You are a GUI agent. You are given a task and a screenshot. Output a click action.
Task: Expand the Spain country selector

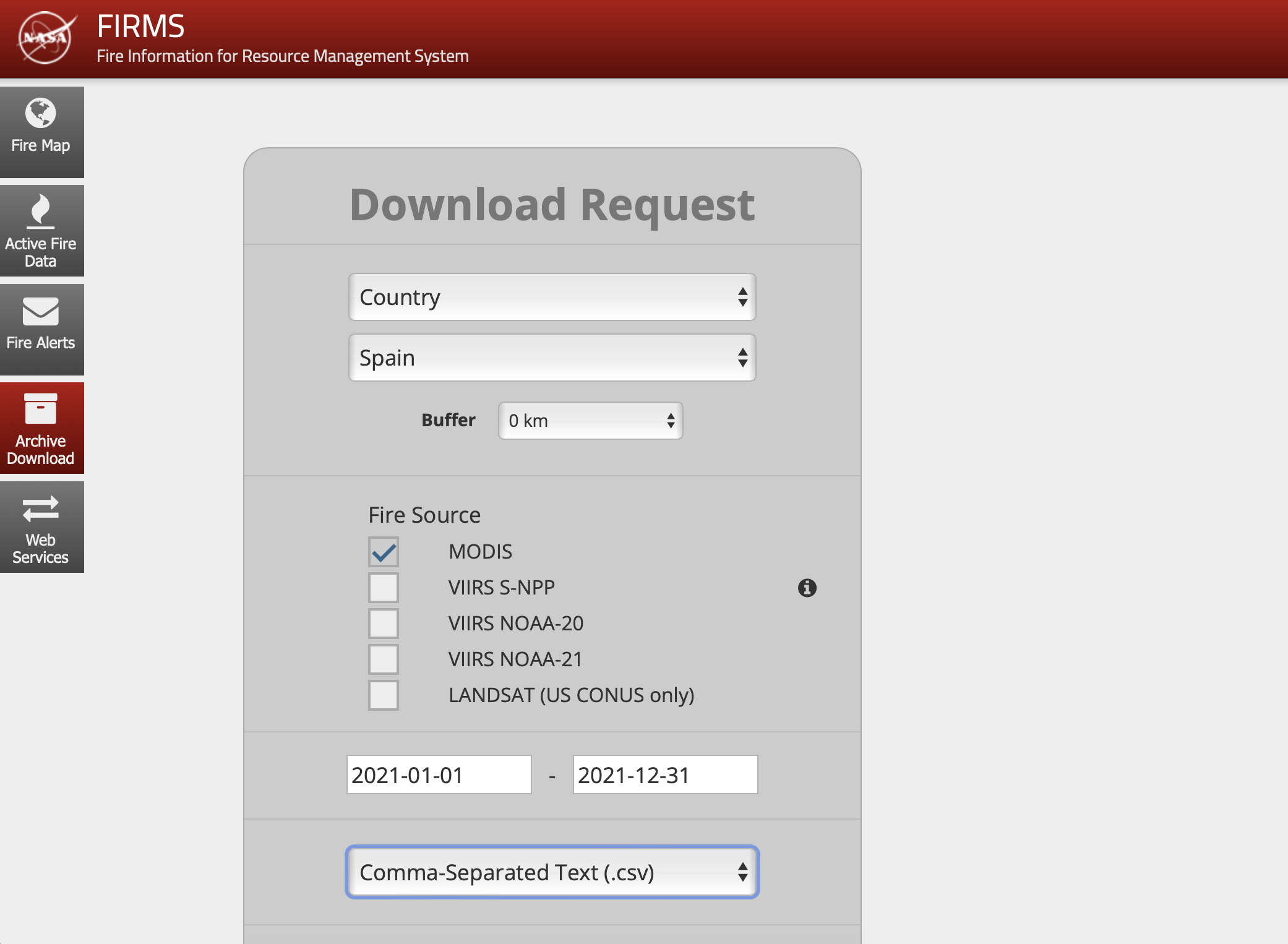pos(552,358)
